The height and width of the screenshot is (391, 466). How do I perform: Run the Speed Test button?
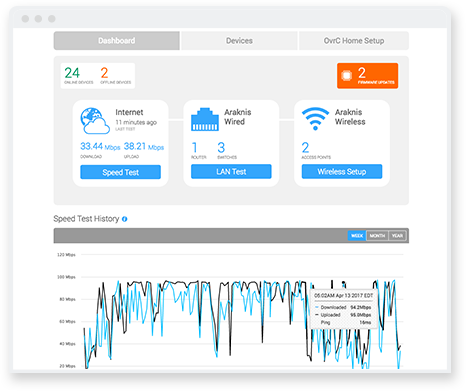pos(120,172)
